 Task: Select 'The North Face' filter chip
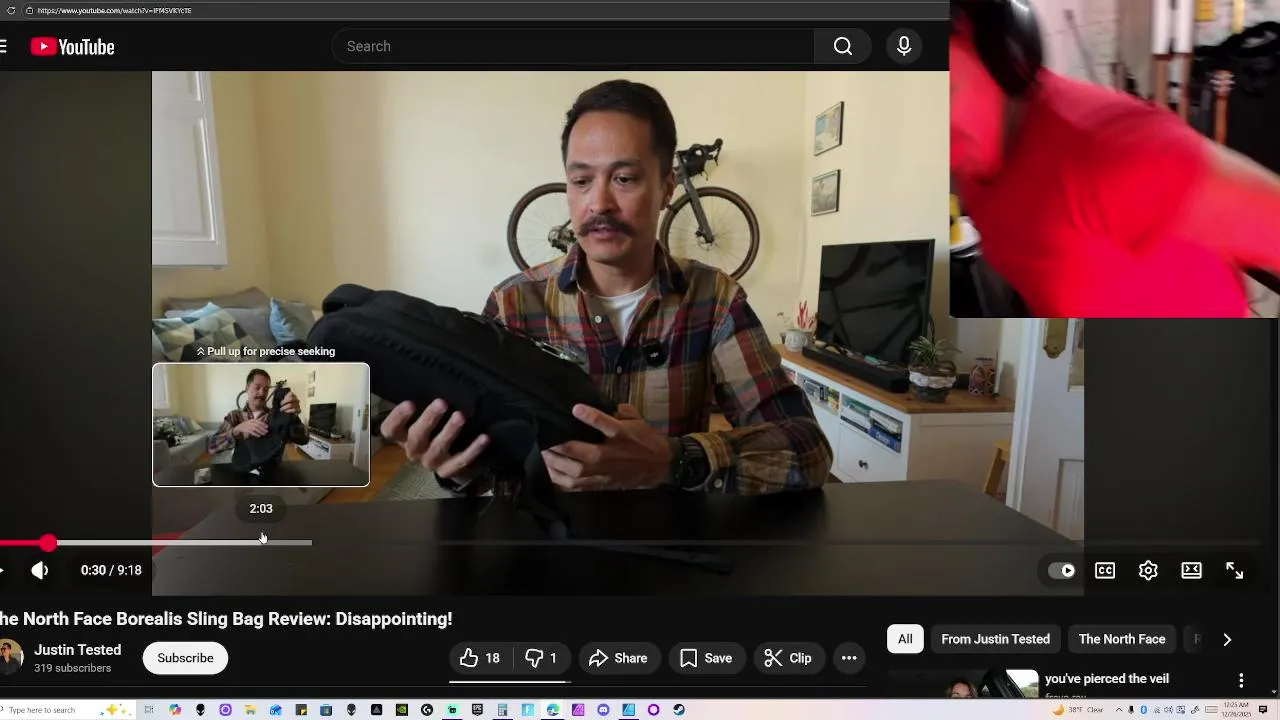point(1122,639)
